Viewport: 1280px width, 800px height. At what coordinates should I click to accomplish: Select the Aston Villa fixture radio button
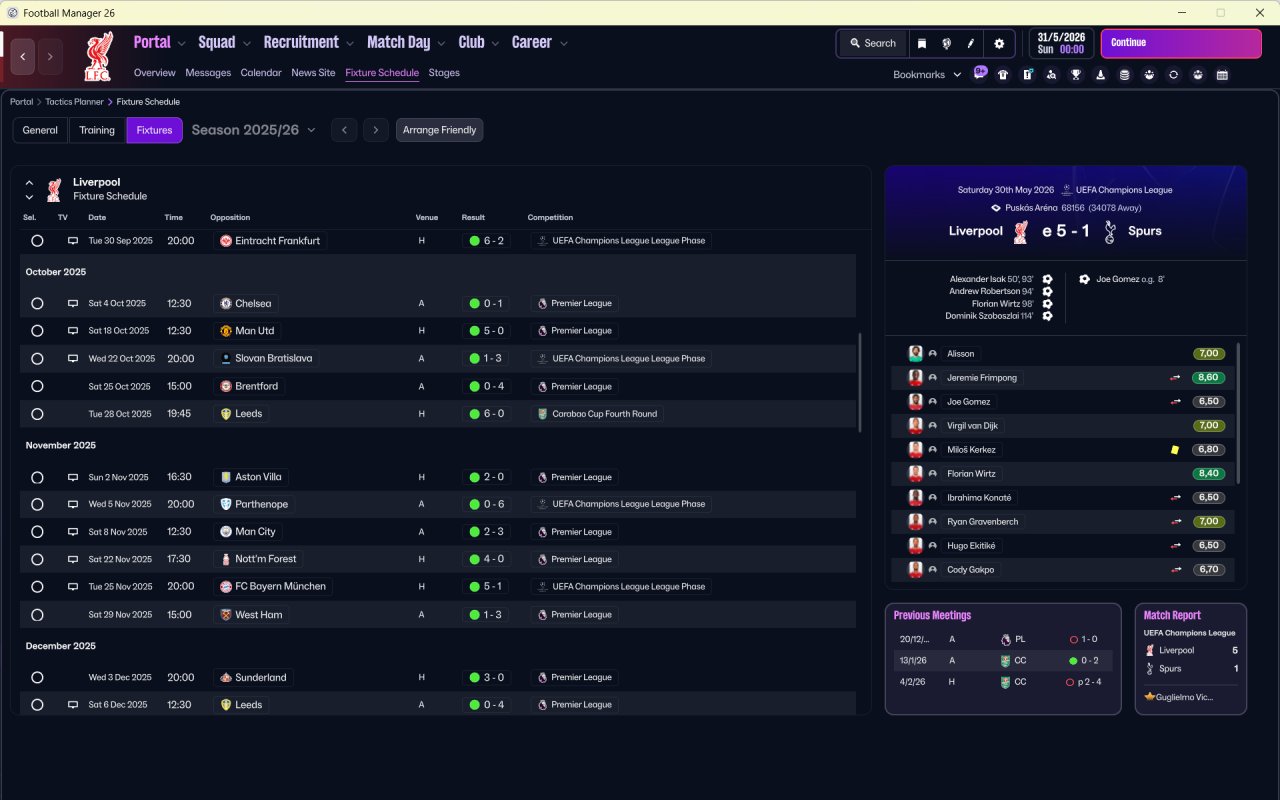click(37, 477)
